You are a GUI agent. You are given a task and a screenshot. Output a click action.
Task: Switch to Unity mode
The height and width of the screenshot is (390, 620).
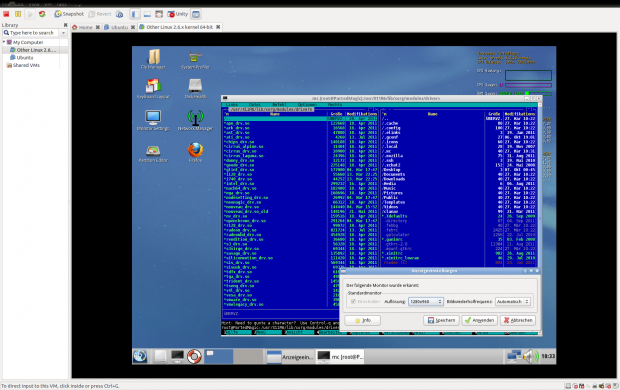(x=178, y=14)
